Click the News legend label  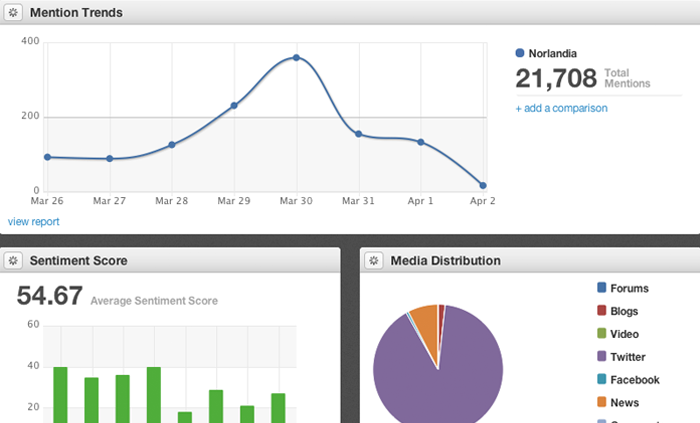[x=625, y=403]
